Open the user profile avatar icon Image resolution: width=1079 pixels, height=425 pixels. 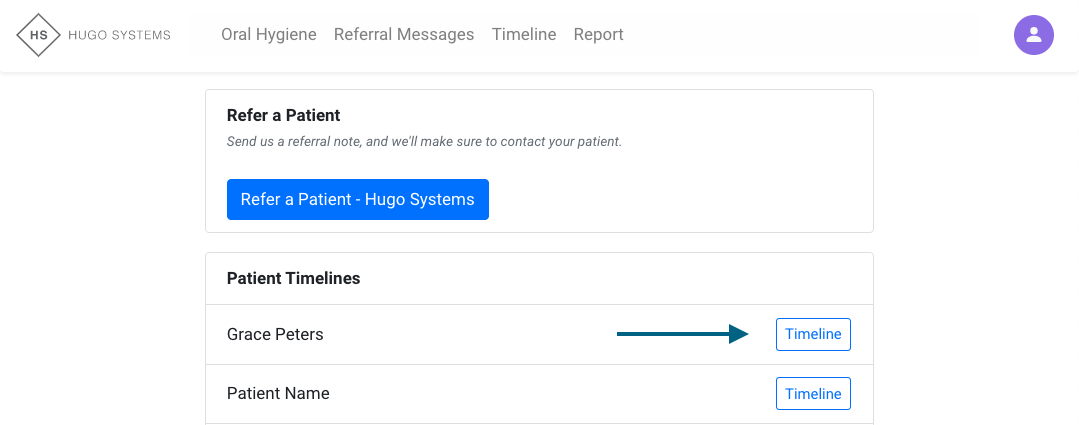pos(1033,35)
